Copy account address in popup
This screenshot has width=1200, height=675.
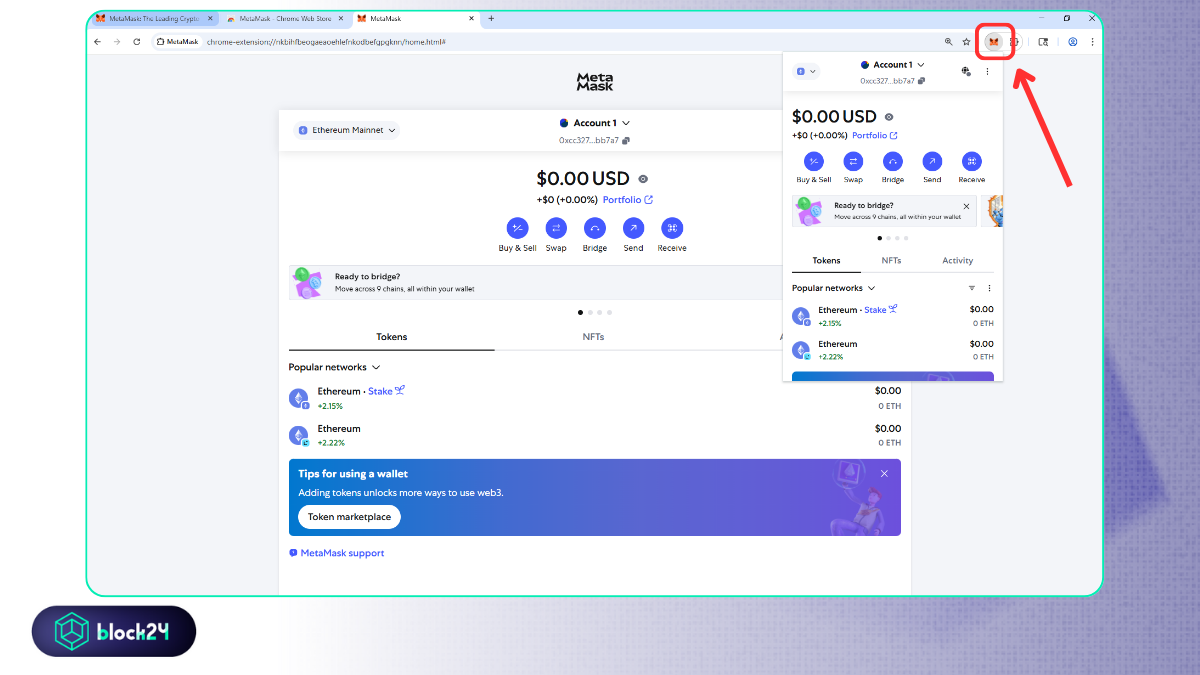(922, 81)
